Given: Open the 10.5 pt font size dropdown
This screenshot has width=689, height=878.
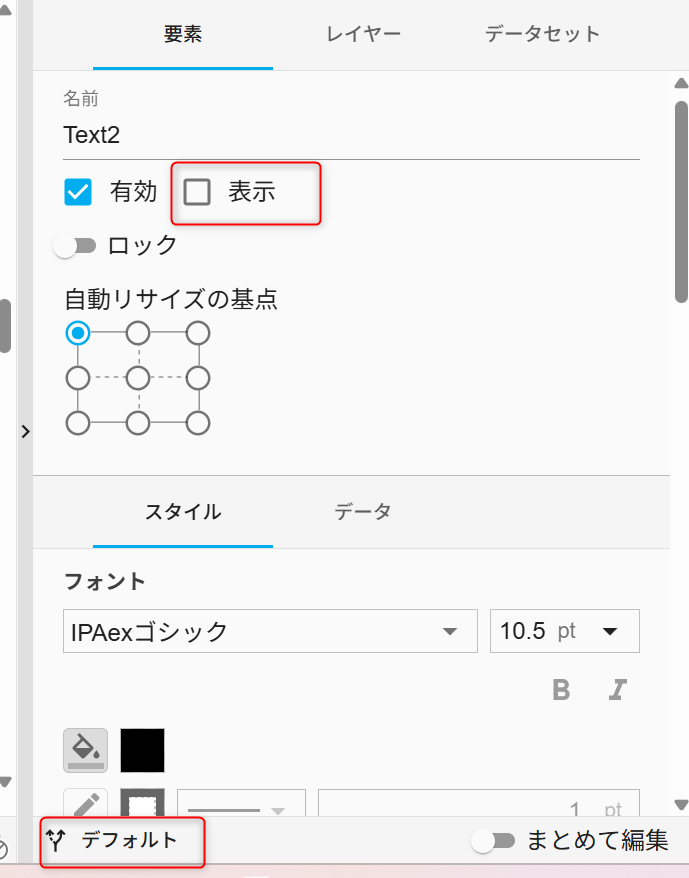Looking at the screenshot, I should tap(565, 631).
